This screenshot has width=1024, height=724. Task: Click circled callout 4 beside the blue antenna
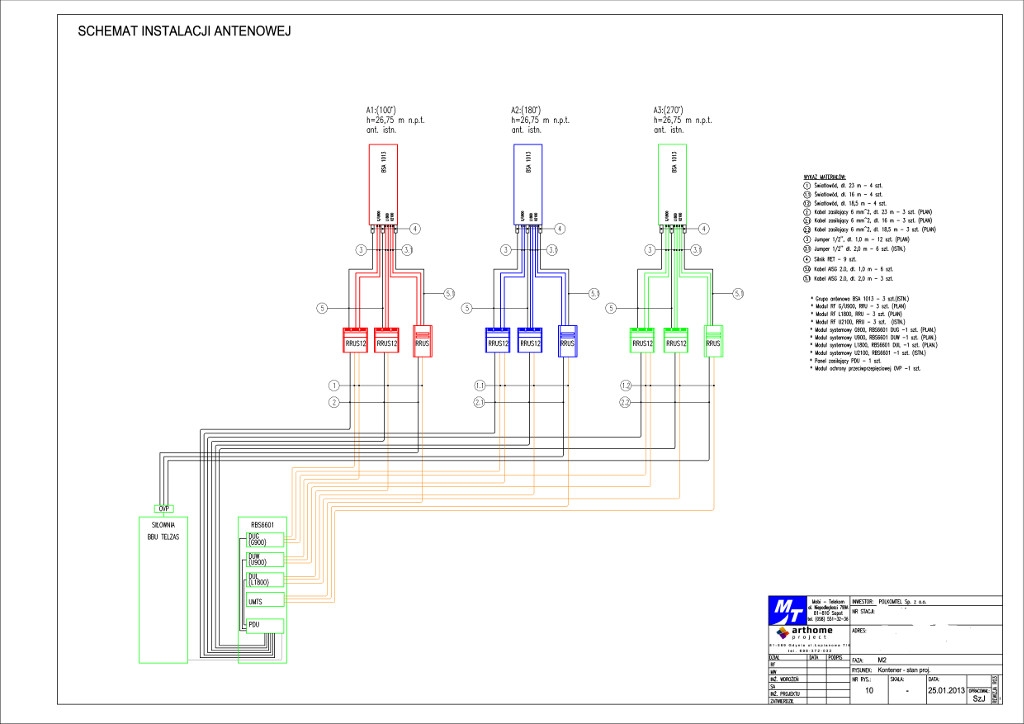(560, 228)
